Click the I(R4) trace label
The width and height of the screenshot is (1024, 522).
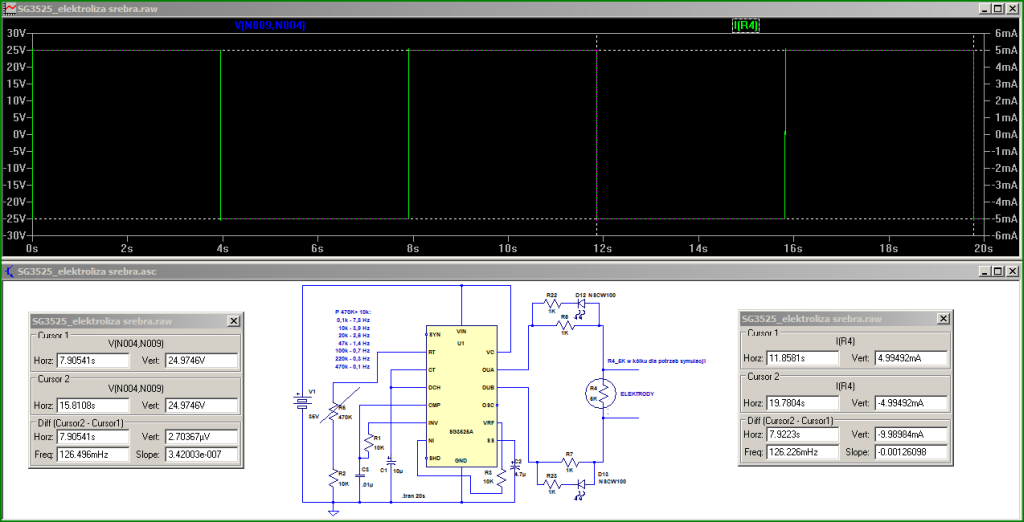pyautogui.click(x=747, y=25)
